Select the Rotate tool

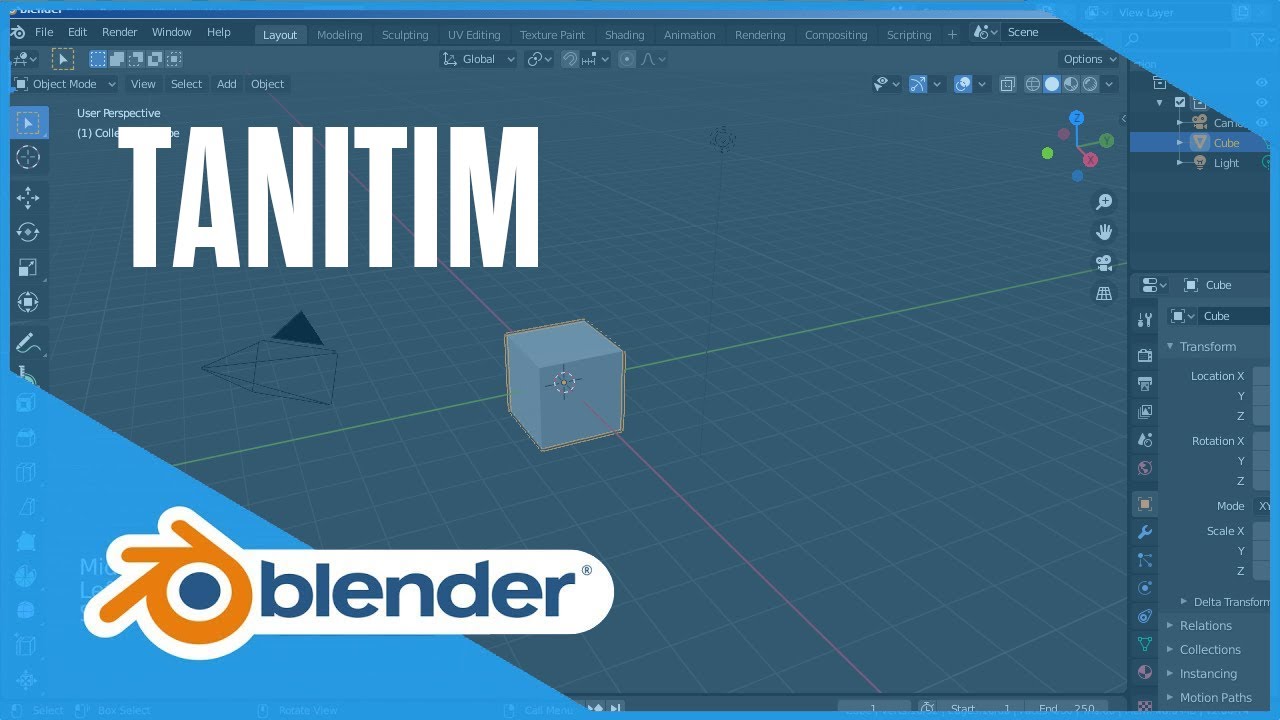coord(28,232)
